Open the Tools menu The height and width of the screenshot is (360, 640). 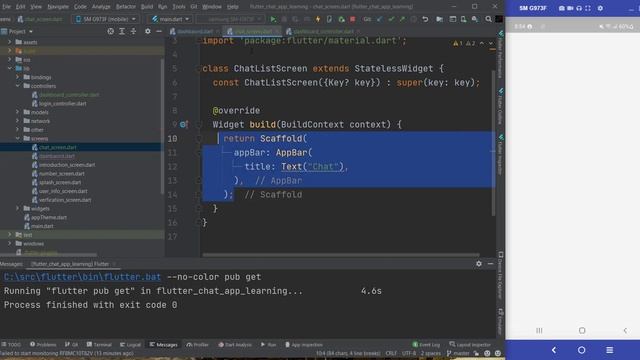click(x=178, y=7)
